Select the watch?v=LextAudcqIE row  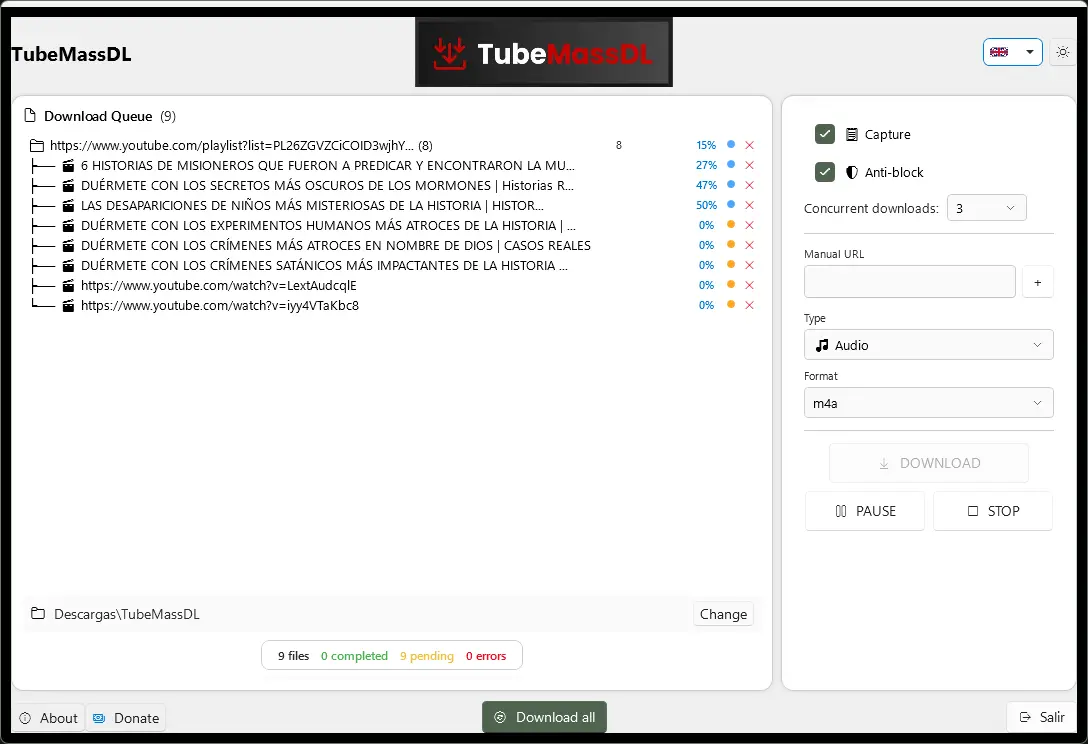point(392,285)
